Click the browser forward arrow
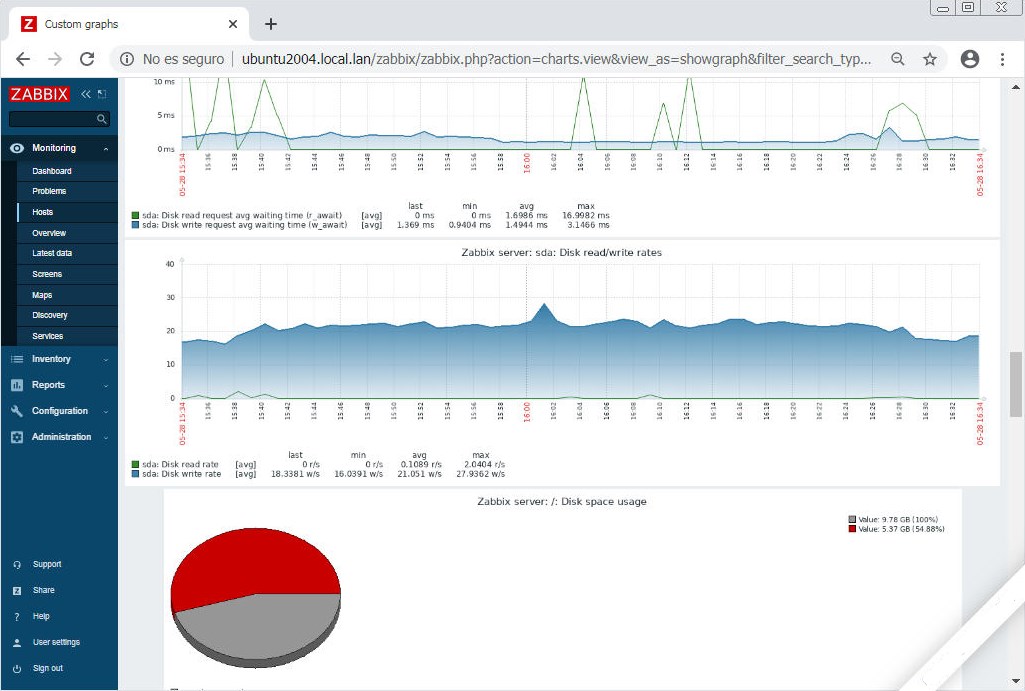This screenshot has width=1025, height=691. click(x=55, y=59)
